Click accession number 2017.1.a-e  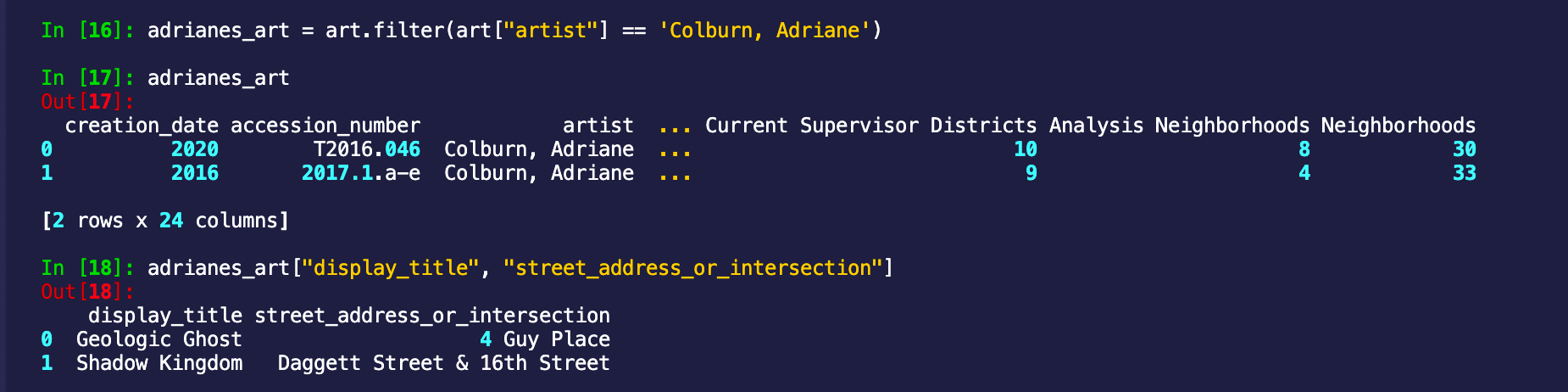pyautogui.click(x=361, y=173)
